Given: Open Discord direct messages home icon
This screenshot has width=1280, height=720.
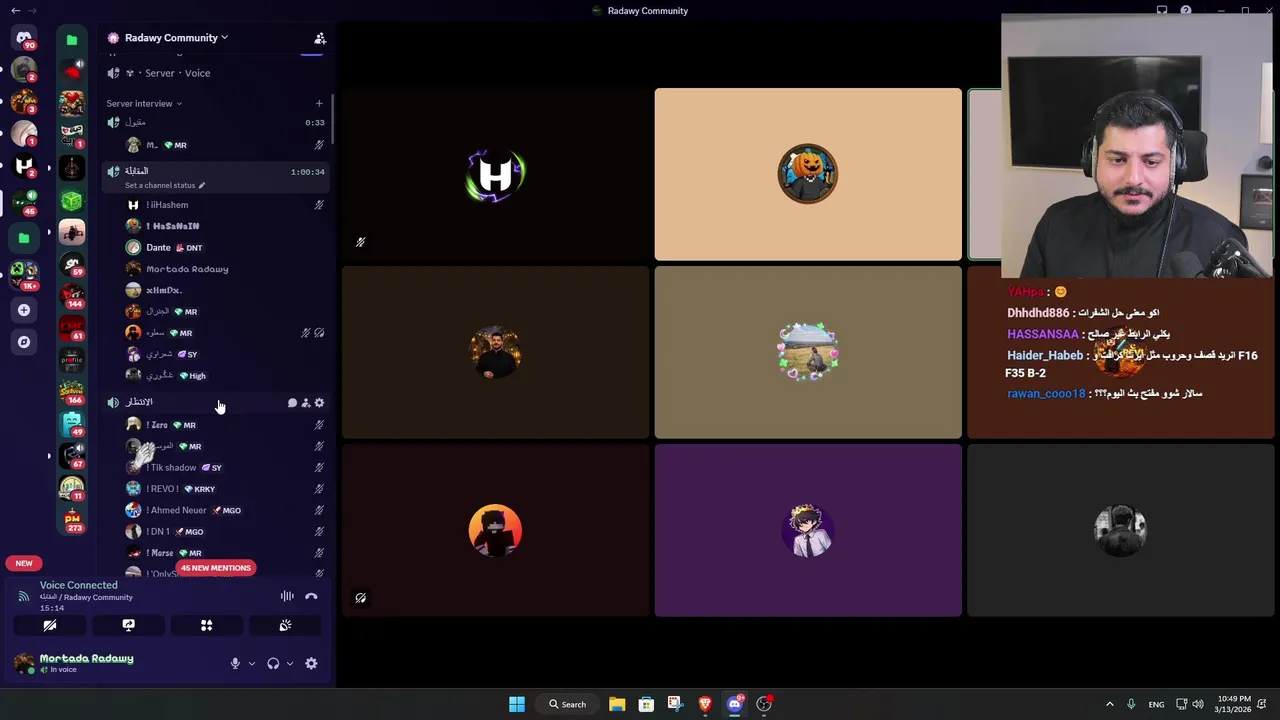Looking at the screenshot, I should tap(24, 39).
